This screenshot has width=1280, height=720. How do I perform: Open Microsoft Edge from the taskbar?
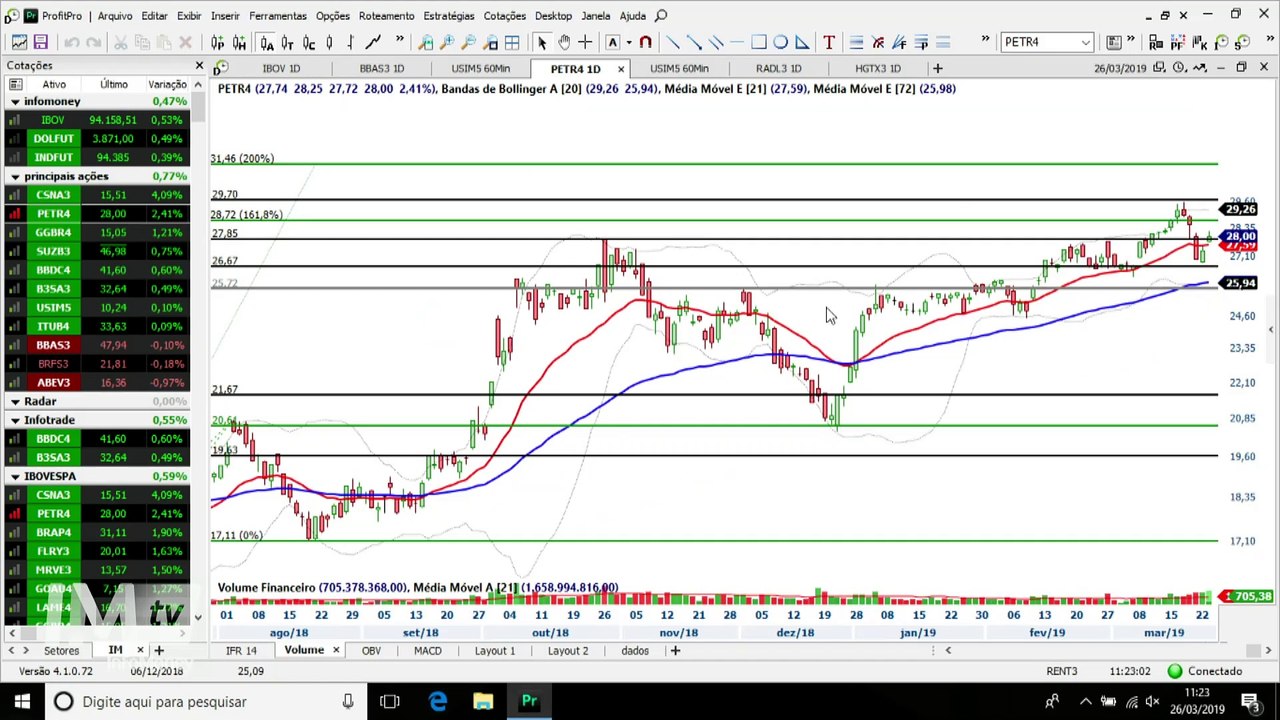point(438,701)
